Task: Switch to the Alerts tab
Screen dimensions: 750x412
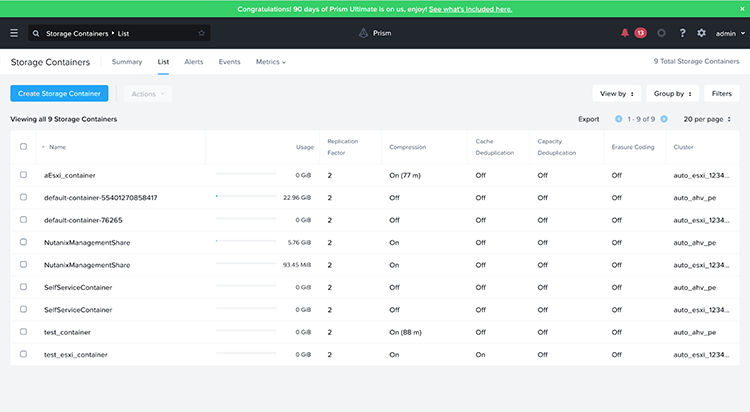Action: pyautogui.click(x=194, y=62)
